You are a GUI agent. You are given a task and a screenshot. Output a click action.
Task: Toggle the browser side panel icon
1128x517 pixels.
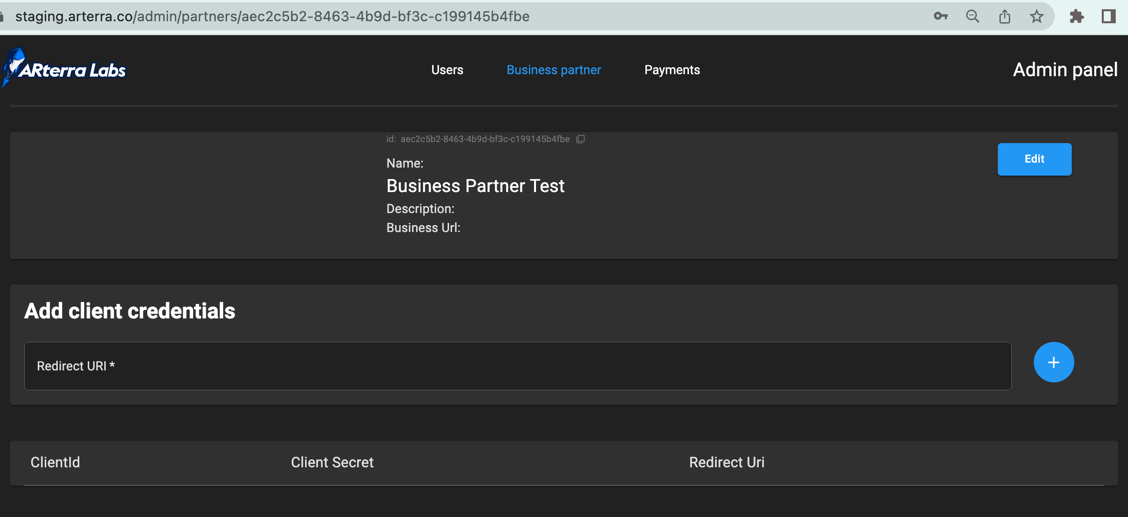point(1109,17)
